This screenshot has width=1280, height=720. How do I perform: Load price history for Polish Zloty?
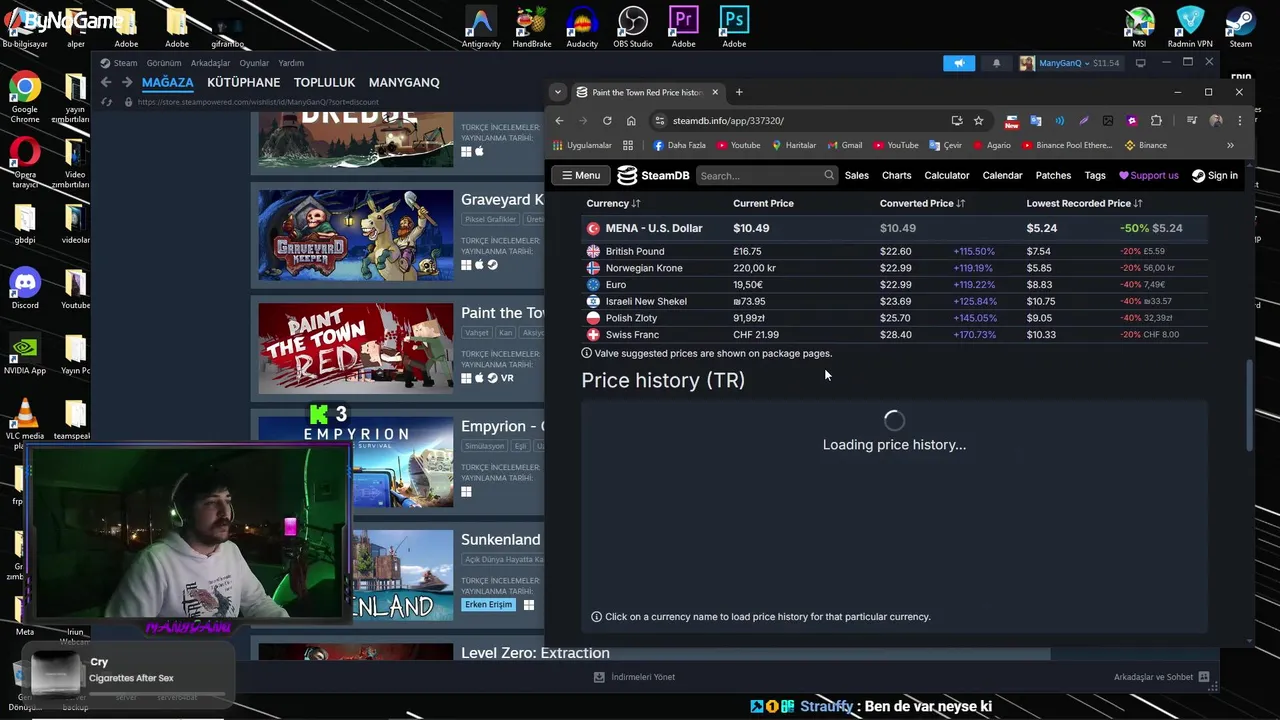point(631,318)
